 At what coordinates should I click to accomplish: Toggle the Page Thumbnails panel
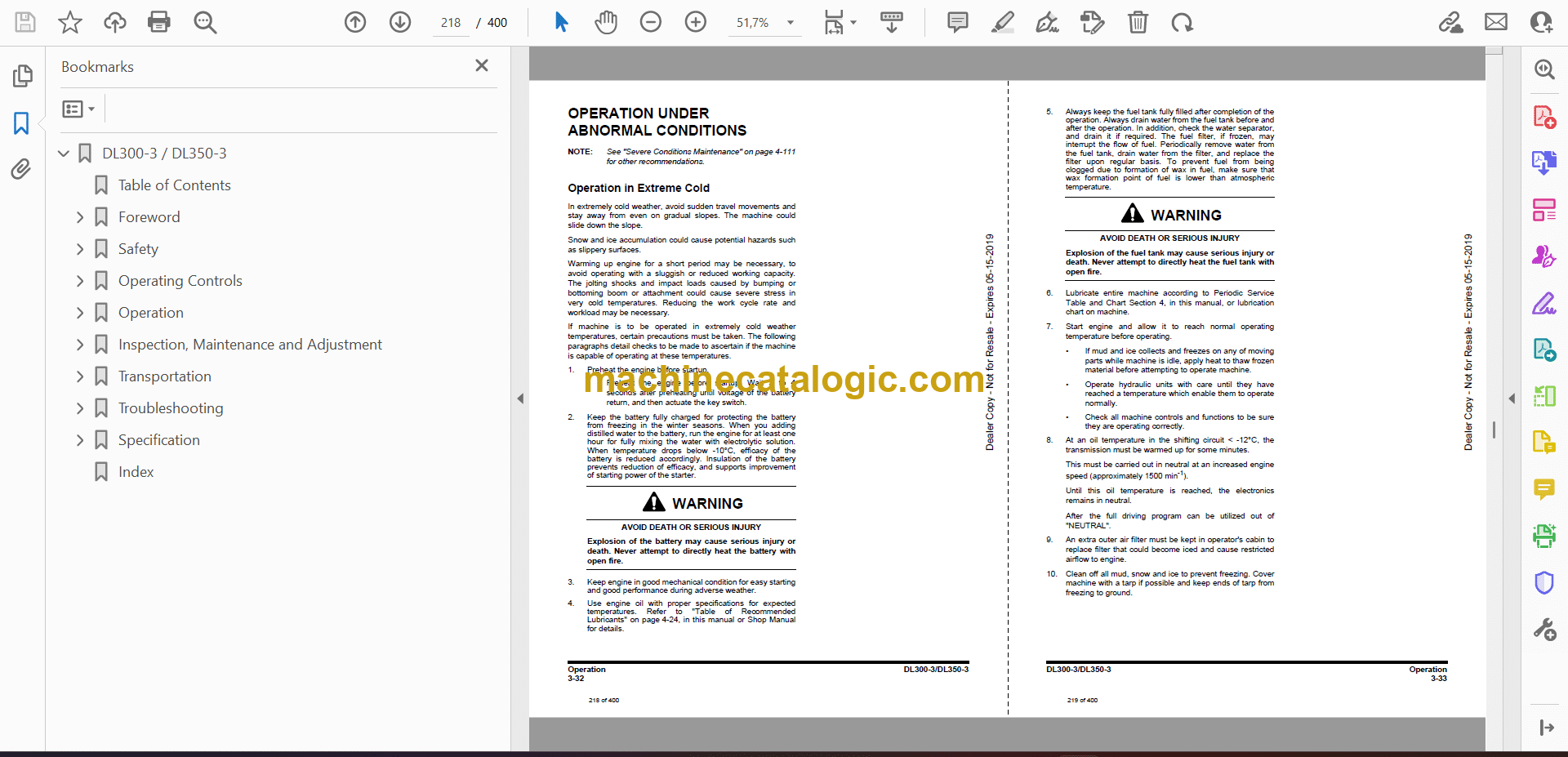[22, 76]
